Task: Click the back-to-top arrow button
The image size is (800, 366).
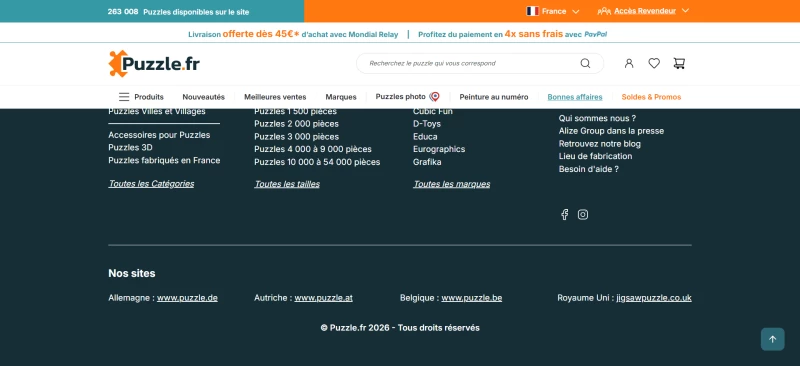Action: 772,339
